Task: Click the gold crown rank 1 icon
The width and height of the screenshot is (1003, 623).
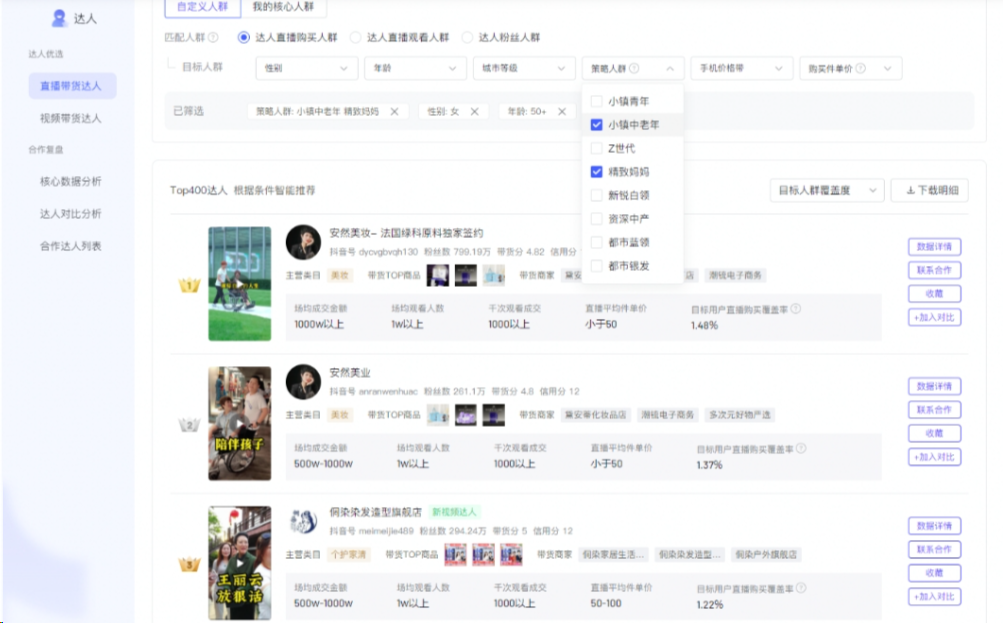Action: click(189, 286)
